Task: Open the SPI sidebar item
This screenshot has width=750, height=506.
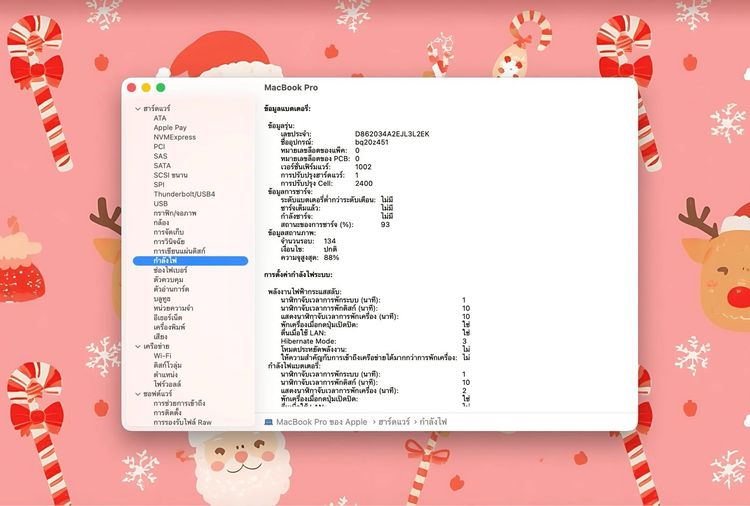Action: pyautogui.click(x=159, y=185)
